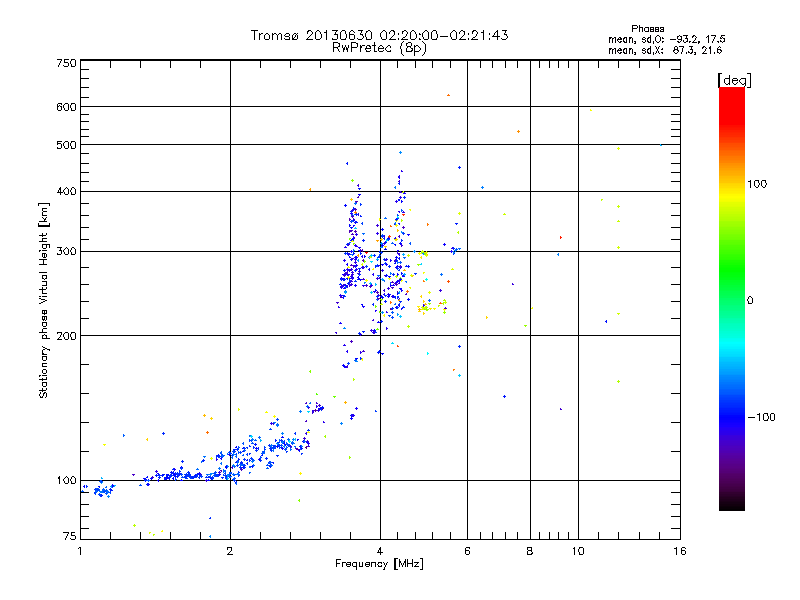
Task: Click the '[deg]' colorbar unit label
Action: (x=734, y=80)
